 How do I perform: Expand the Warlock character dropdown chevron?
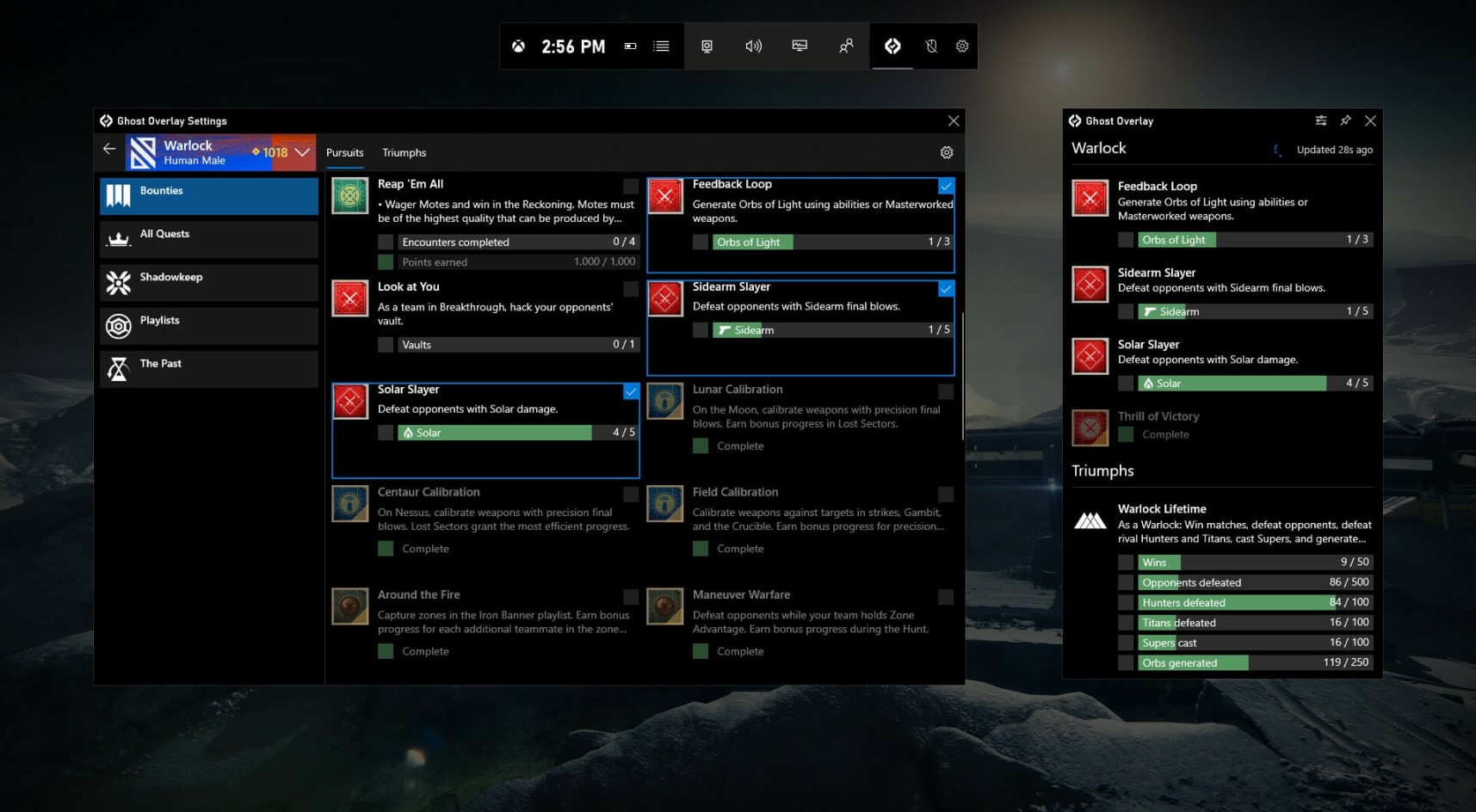pos(302,152)
